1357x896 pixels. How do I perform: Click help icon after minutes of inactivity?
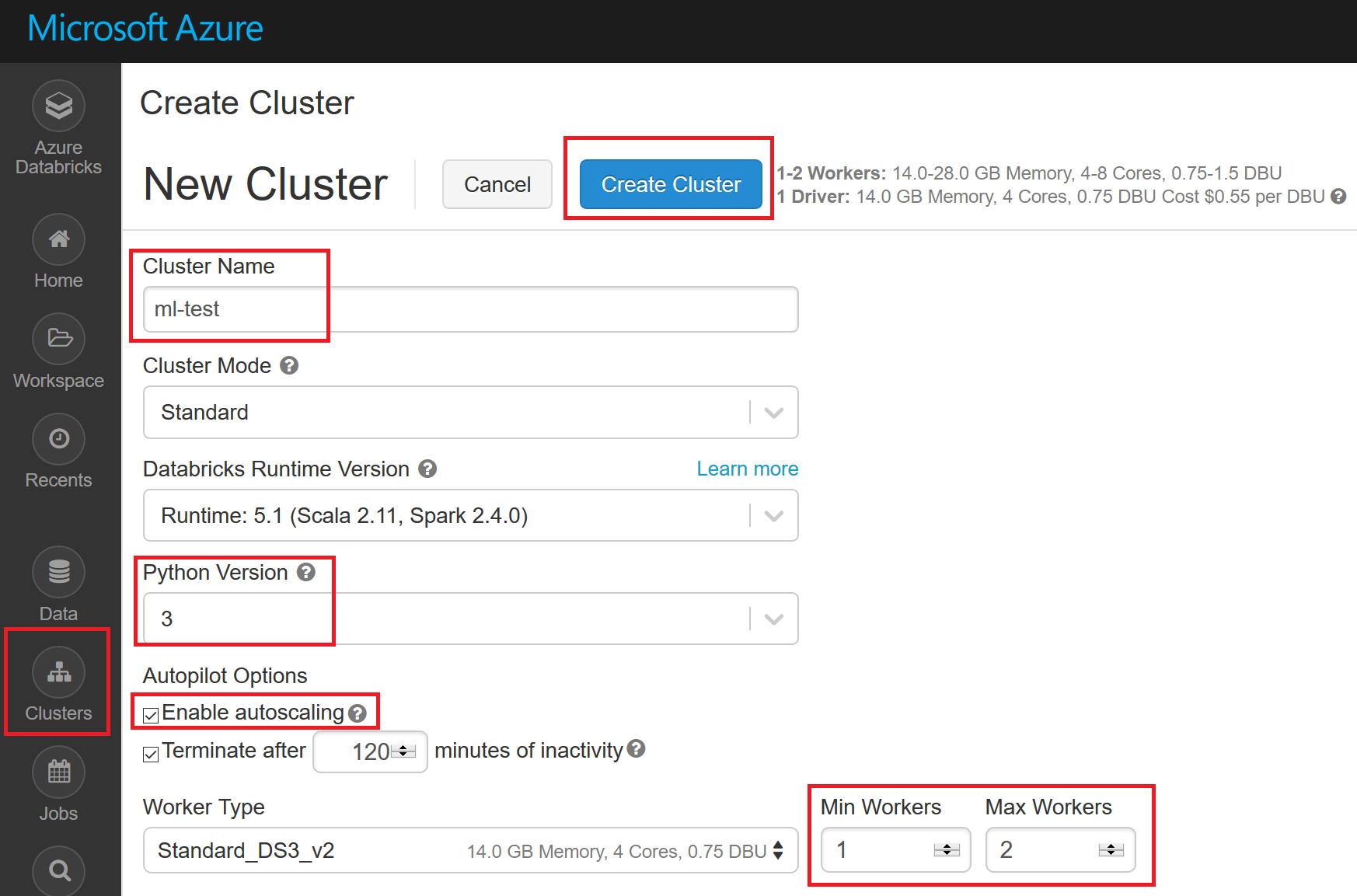(636, 748)
